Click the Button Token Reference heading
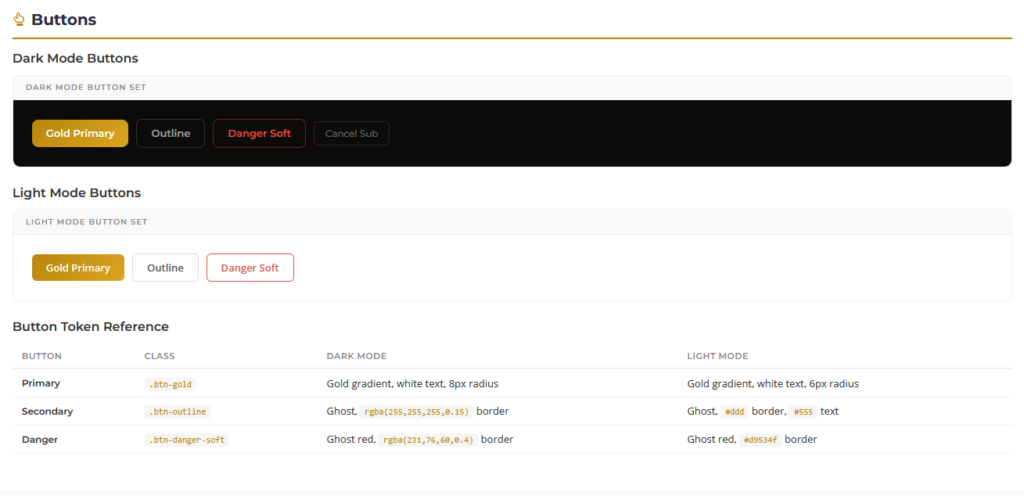The image size is (1024, 496). click(90, 326)
